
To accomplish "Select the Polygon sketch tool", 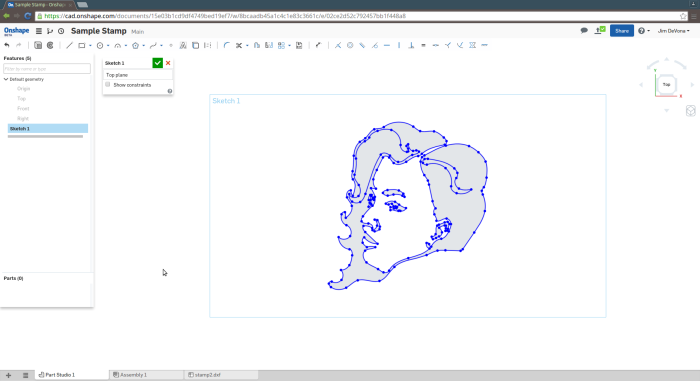I will [x=135, y=45].
